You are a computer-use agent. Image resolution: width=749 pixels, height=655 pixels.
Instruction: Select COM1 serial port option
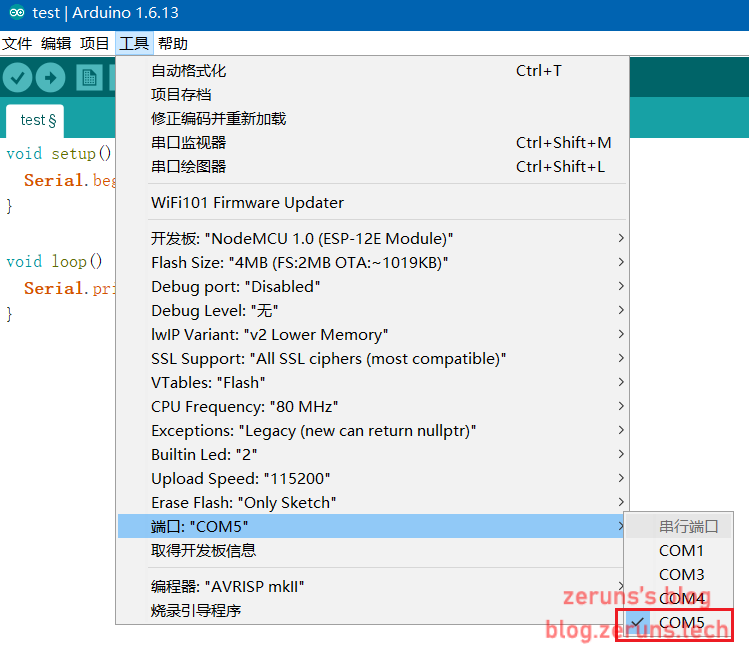[681, 550]
